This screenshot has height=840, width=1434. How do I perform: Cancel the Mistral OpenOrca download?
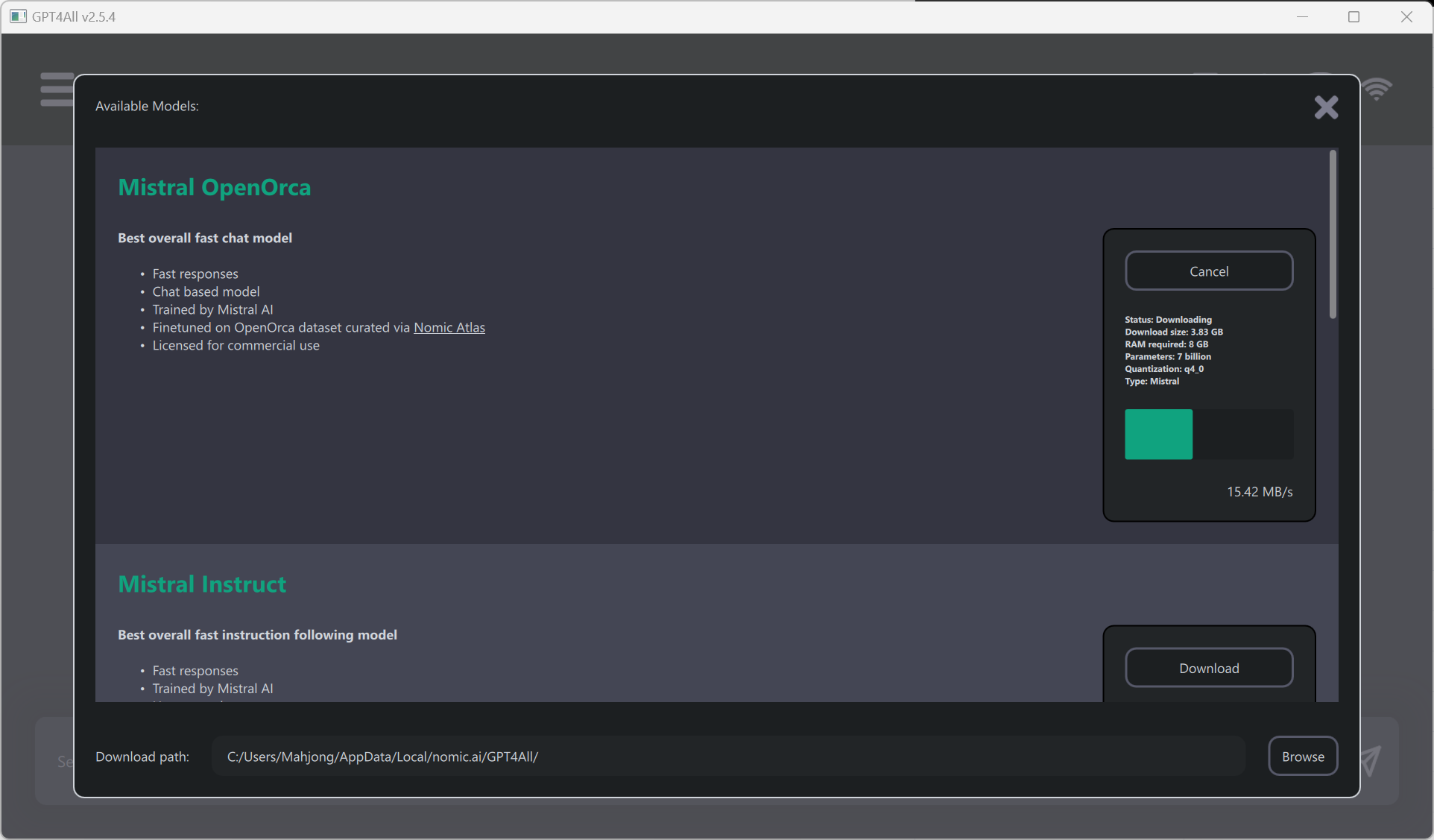1208,270
